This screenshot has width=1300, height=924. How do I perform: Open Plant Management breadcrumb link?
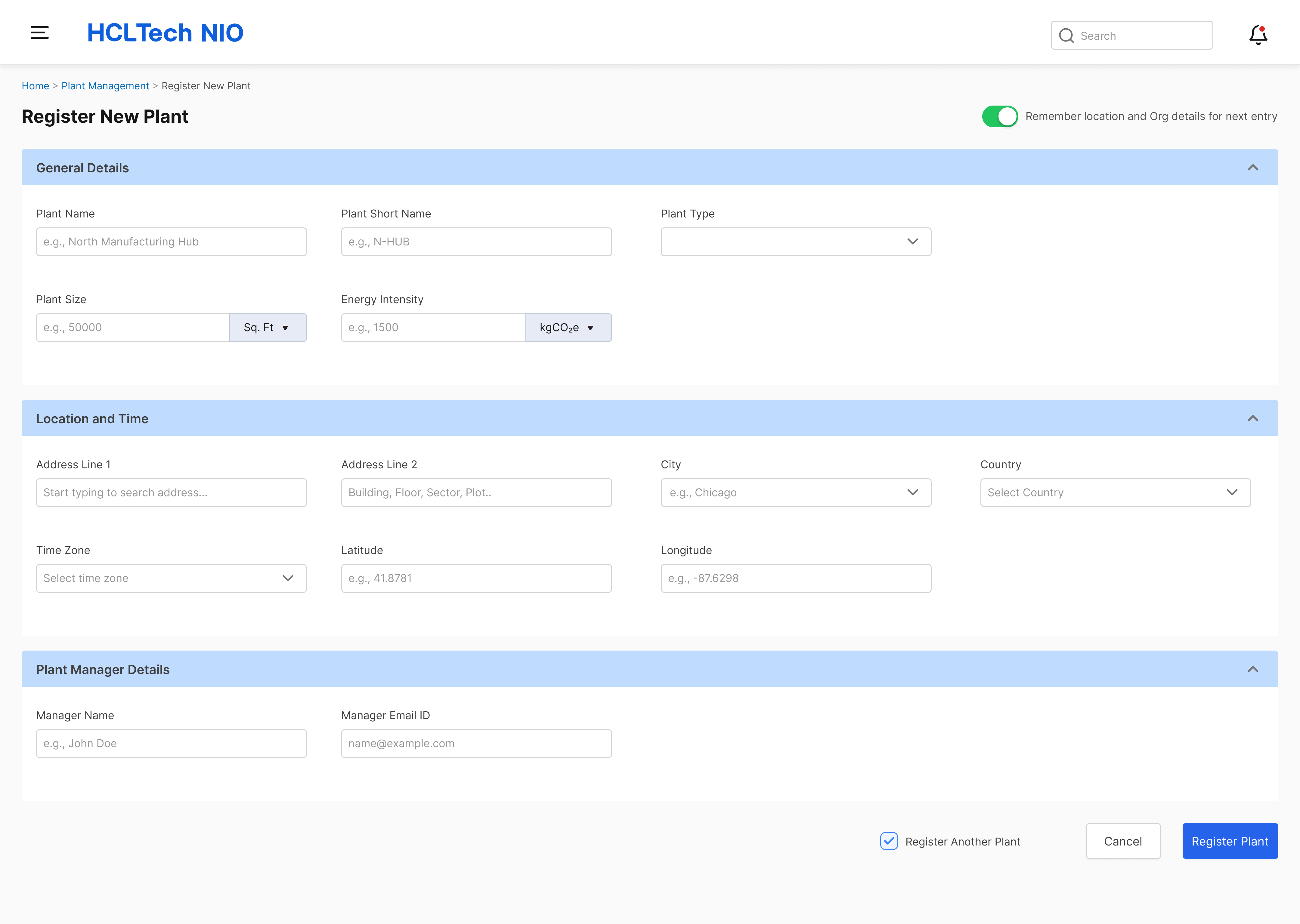[x=105, y=86]
